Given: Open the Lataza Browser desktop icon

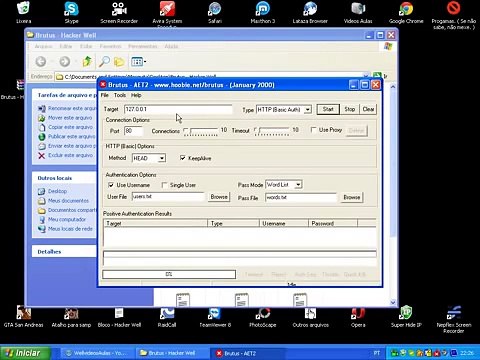Looking at the screenshot, I should pyautogui.click(x=310, y=13).
